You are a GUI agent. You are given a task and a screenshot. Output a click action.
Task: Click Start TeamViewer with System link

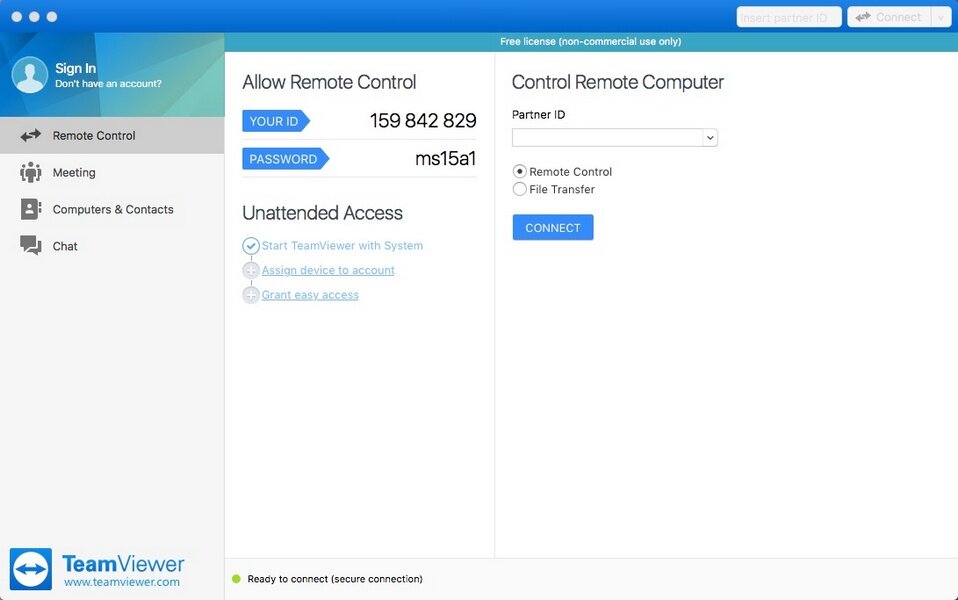pyautogui.click(x=342, y=246)
